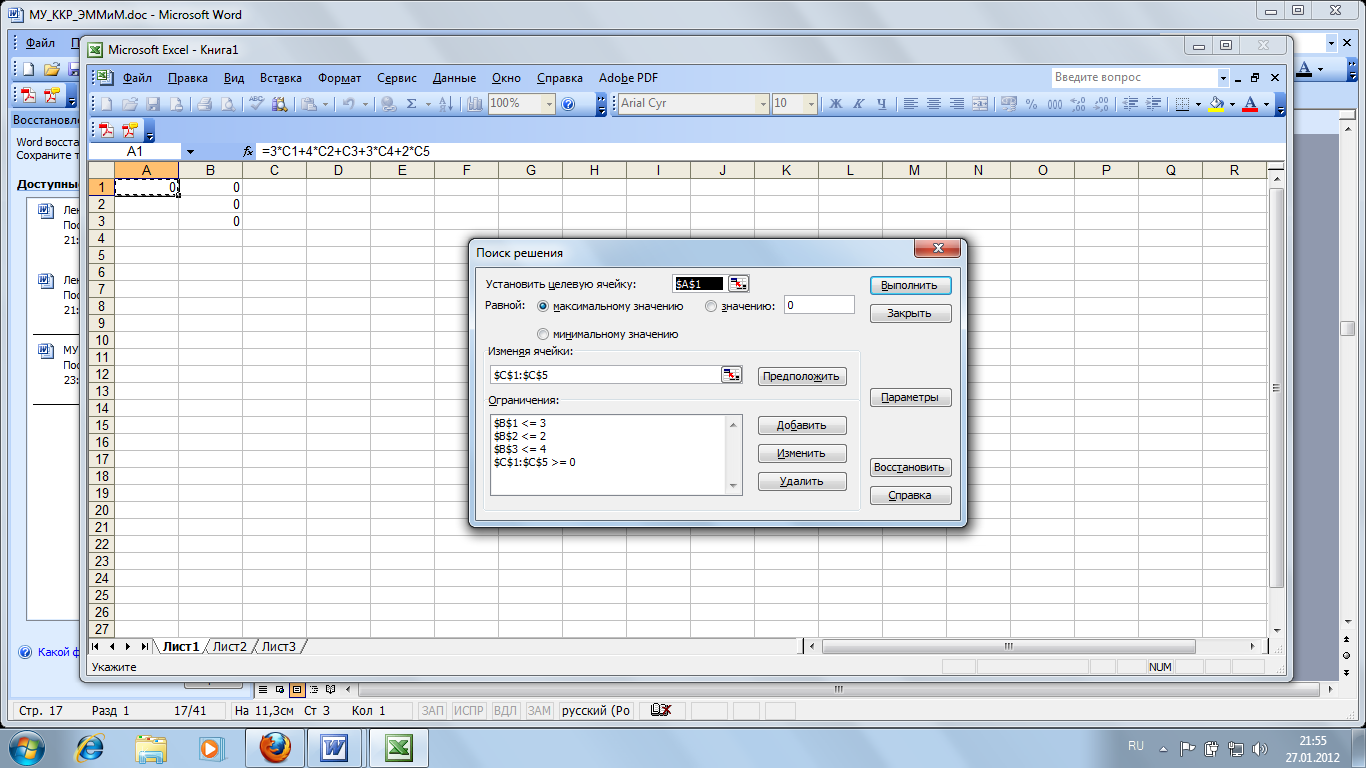Click the Предположить button

pyautogui.click(x=802, y=377)
